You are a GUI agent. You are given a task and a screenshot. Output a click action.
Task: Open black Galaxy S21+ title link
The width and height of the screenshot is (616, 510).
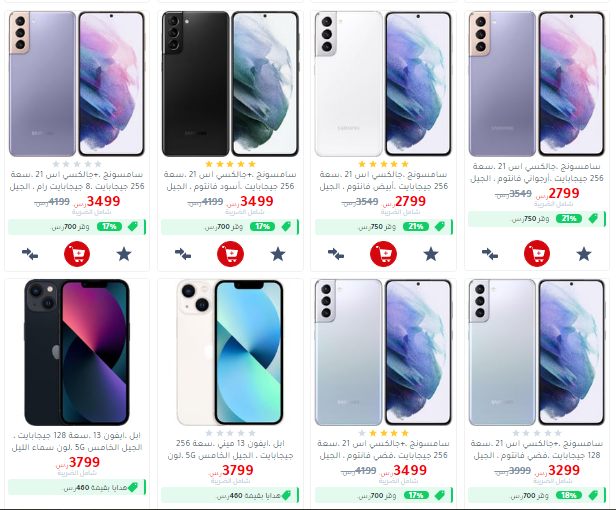230,180
